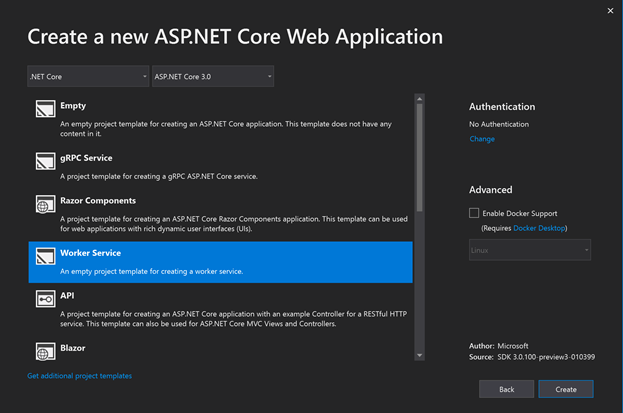Image resolution: width=623 pixels, height=413 pixels.
Task: Click the Blazor template icon
Action: click(45, 350)
